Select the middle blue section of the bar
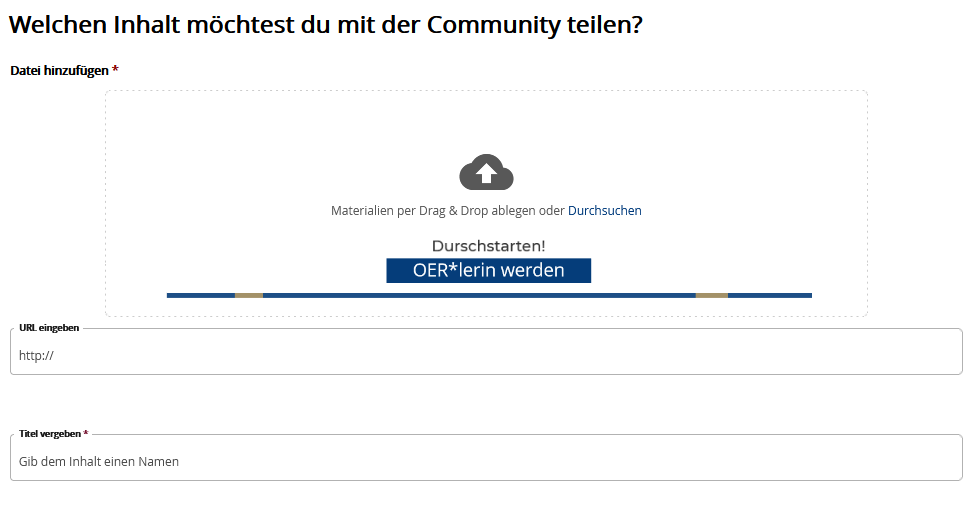The width and height of the screenshot is (975, 509). click(480, 295)
